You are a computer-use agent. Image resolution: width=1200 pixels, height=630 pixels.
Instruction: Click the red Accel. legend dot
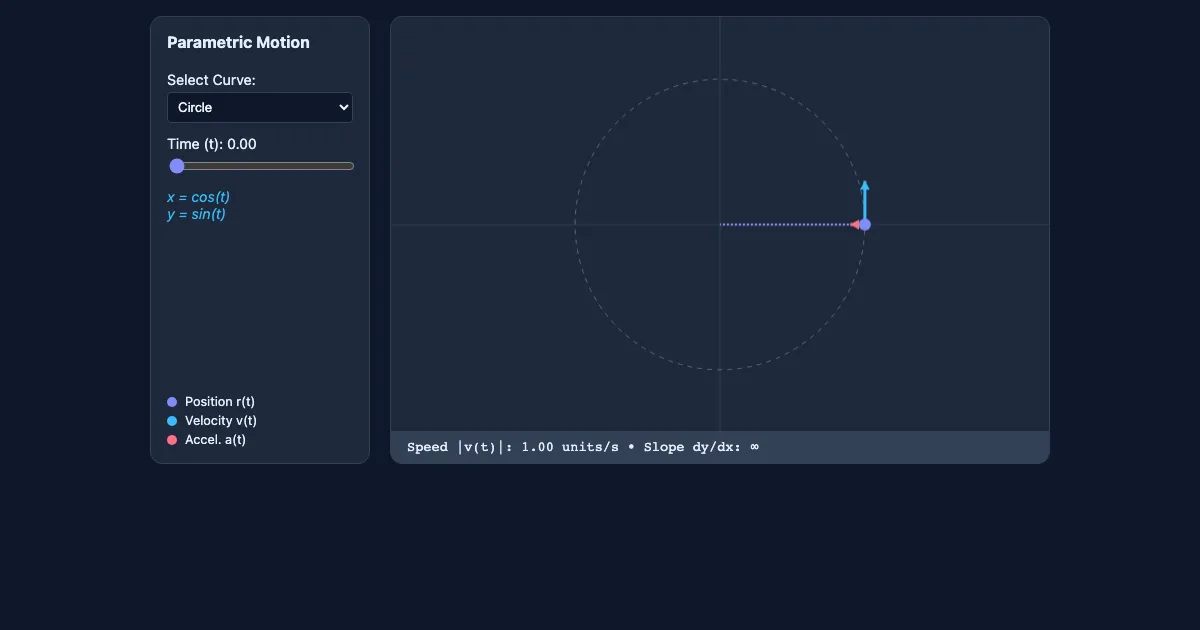tap(172, 440)
